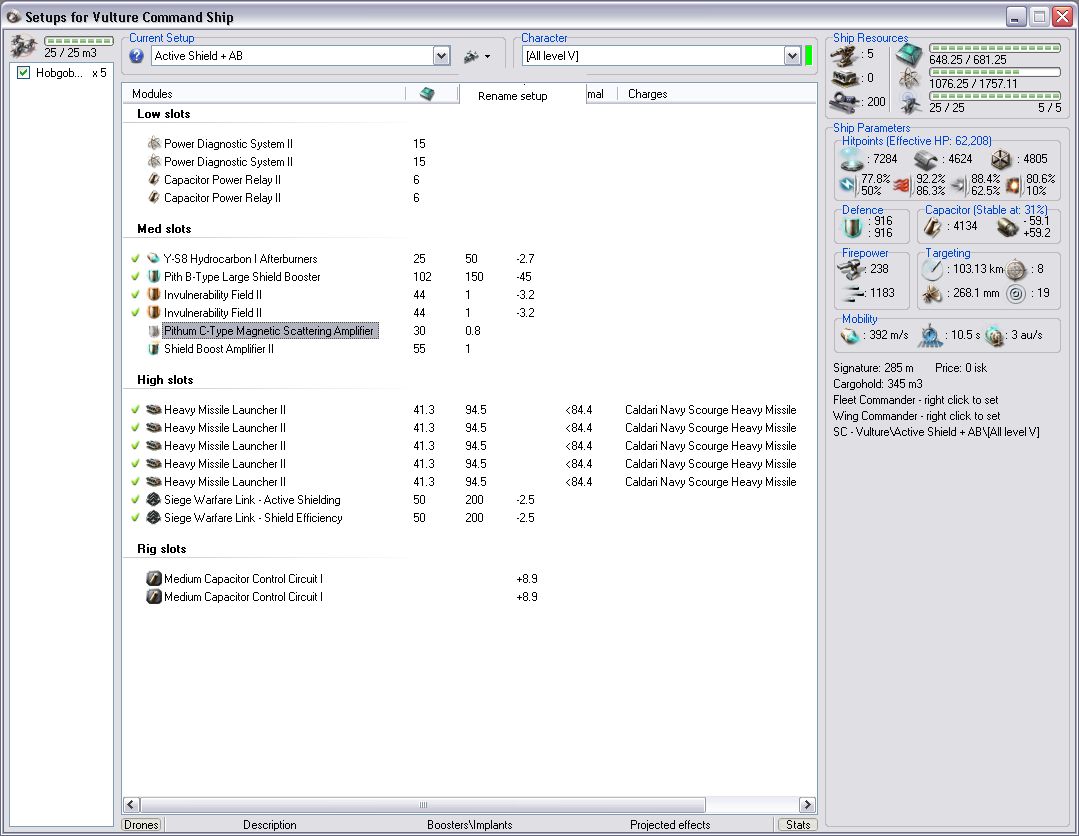Click the Mobility speed icon showing 392 m/s
Image resolution: width=1079 pixels, height=836 pixels.
point(851,335)
